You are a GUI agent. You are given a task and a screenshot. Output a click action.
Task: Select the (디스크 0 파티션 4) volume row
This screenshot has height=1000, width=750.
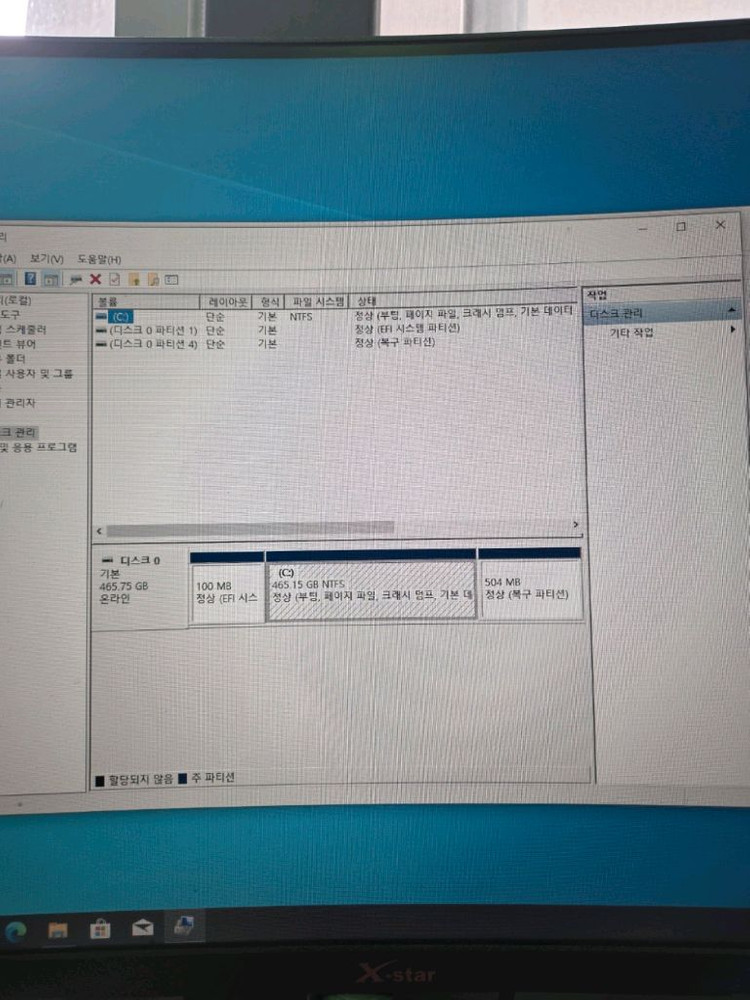pos(153,344)
